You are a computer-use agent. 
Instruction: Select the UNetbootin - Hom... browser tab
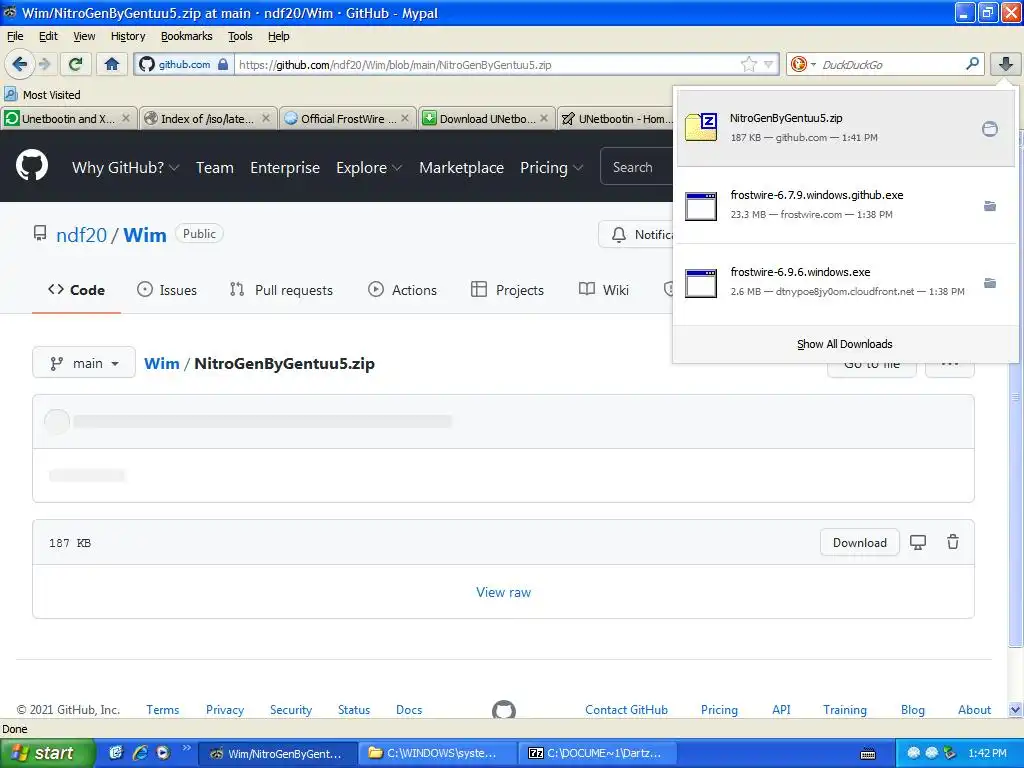614,118
